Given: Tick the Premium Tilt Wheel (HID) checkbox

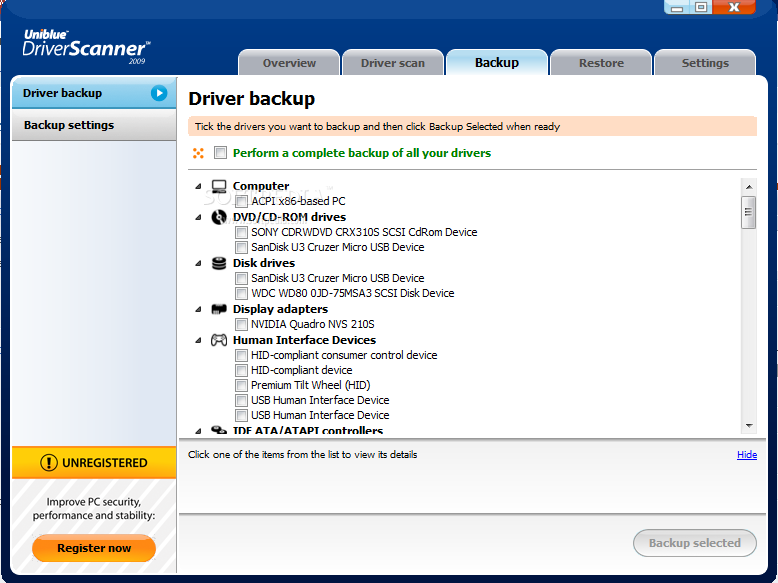Looking at the screenshot, I should (241, 386).
